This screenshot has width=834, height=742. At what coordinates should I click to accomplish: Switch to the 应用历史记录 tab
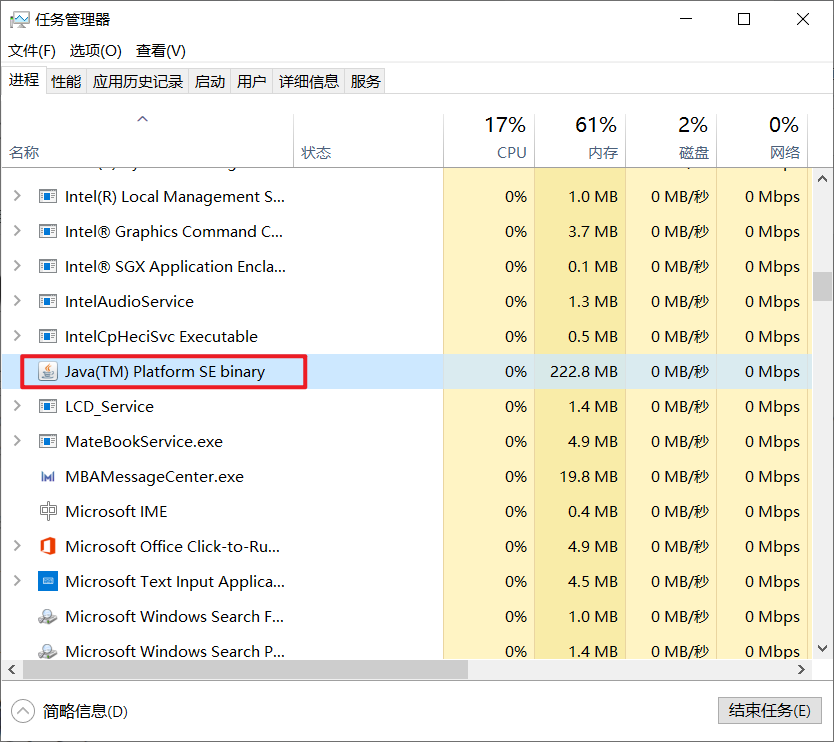pyautogui.click(x=138, y=81)
